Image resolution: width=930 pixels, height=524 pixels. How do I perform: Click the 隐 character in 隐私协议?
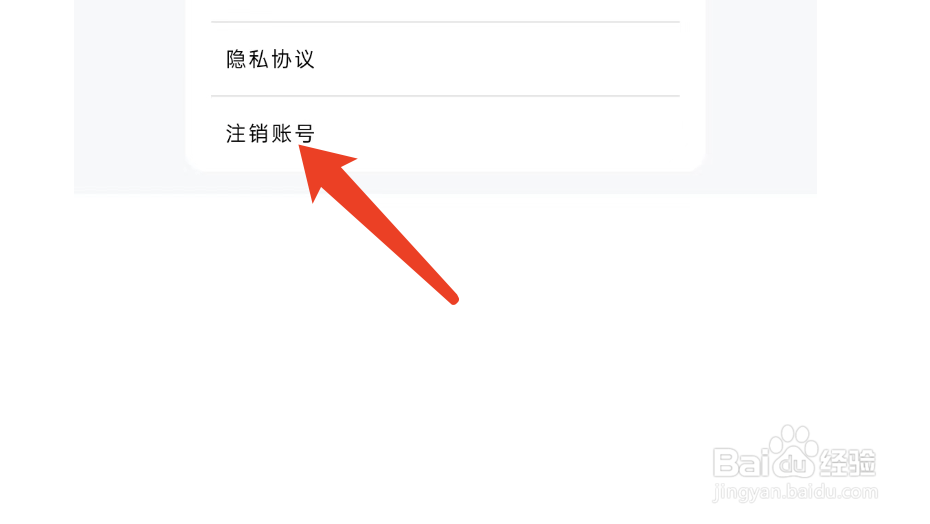pos(235,59)
